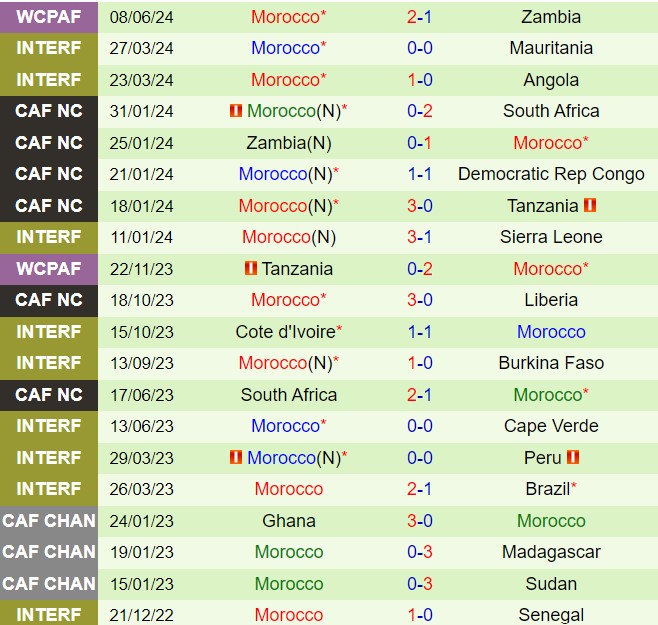Click red card icon next to Tanzania on 18/01/24

590,206
